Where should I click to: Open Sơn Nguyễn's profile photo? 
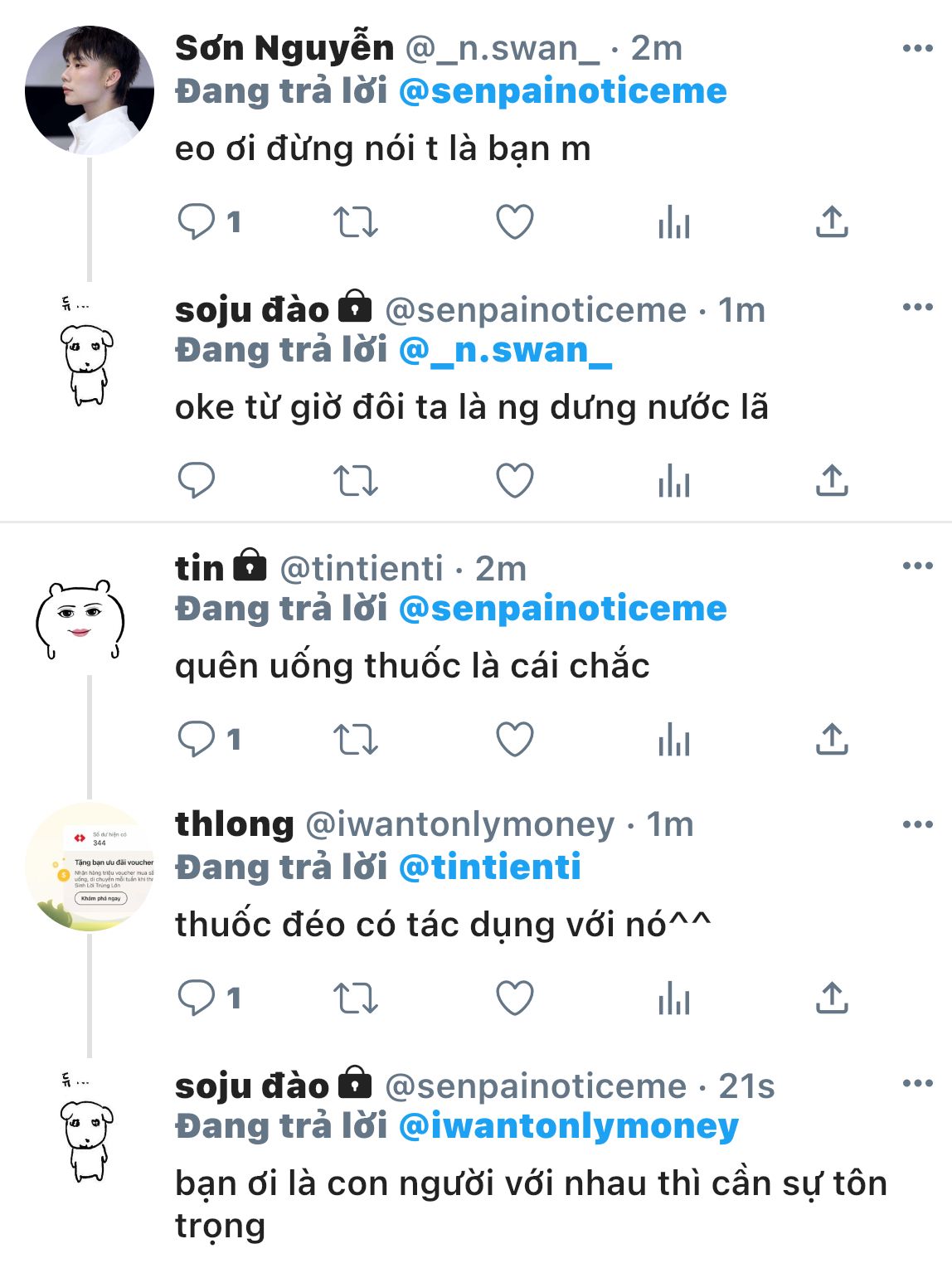tap(90, 90)
